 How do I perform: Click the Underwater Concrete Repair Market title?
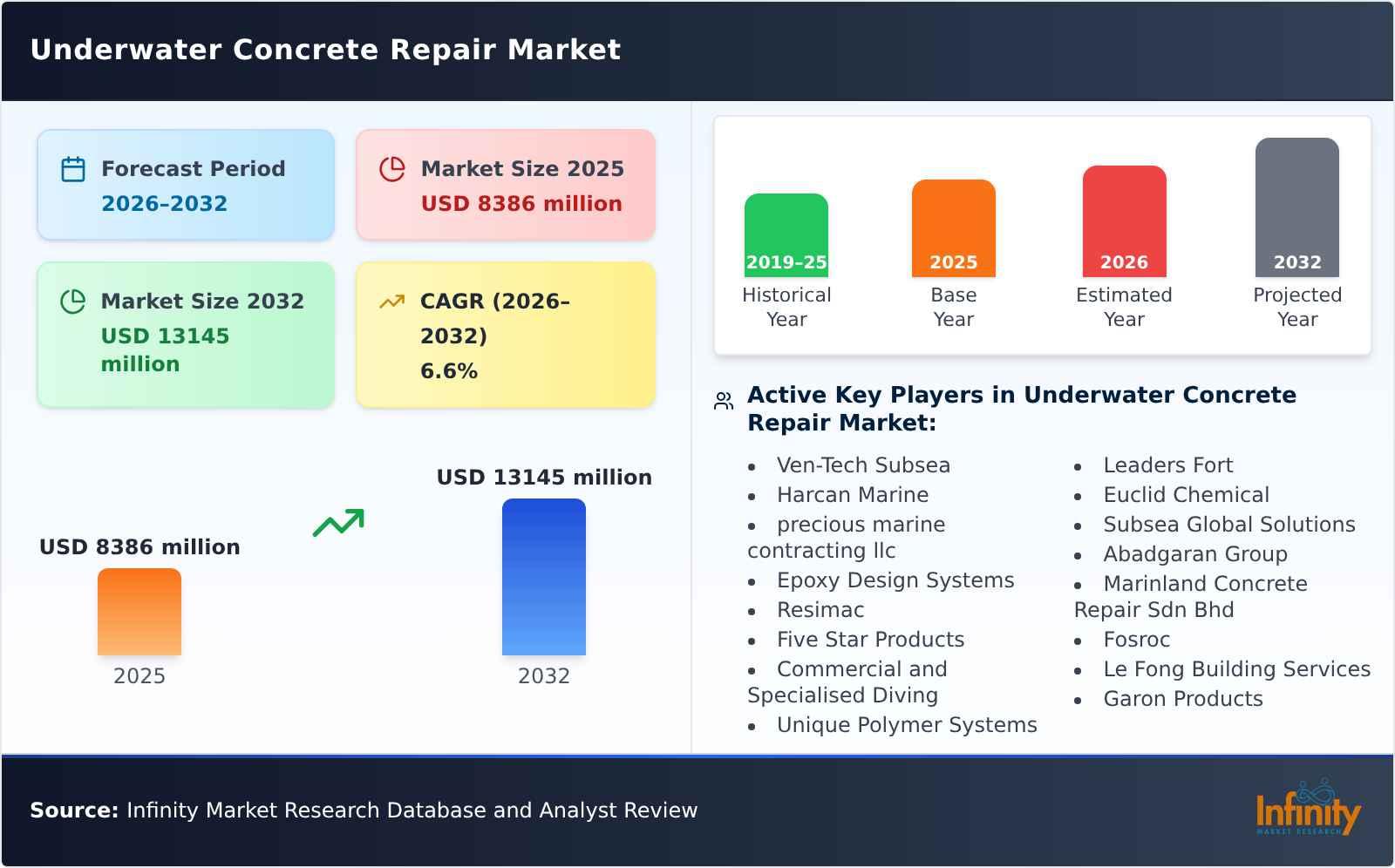[x=325, y=50]
